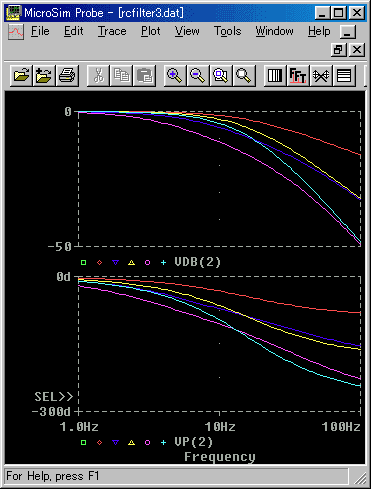Screen dimensions: 371x489
Task: Click cyan plus marker in VDB(2) legend
Action: (x=163, y=263)
